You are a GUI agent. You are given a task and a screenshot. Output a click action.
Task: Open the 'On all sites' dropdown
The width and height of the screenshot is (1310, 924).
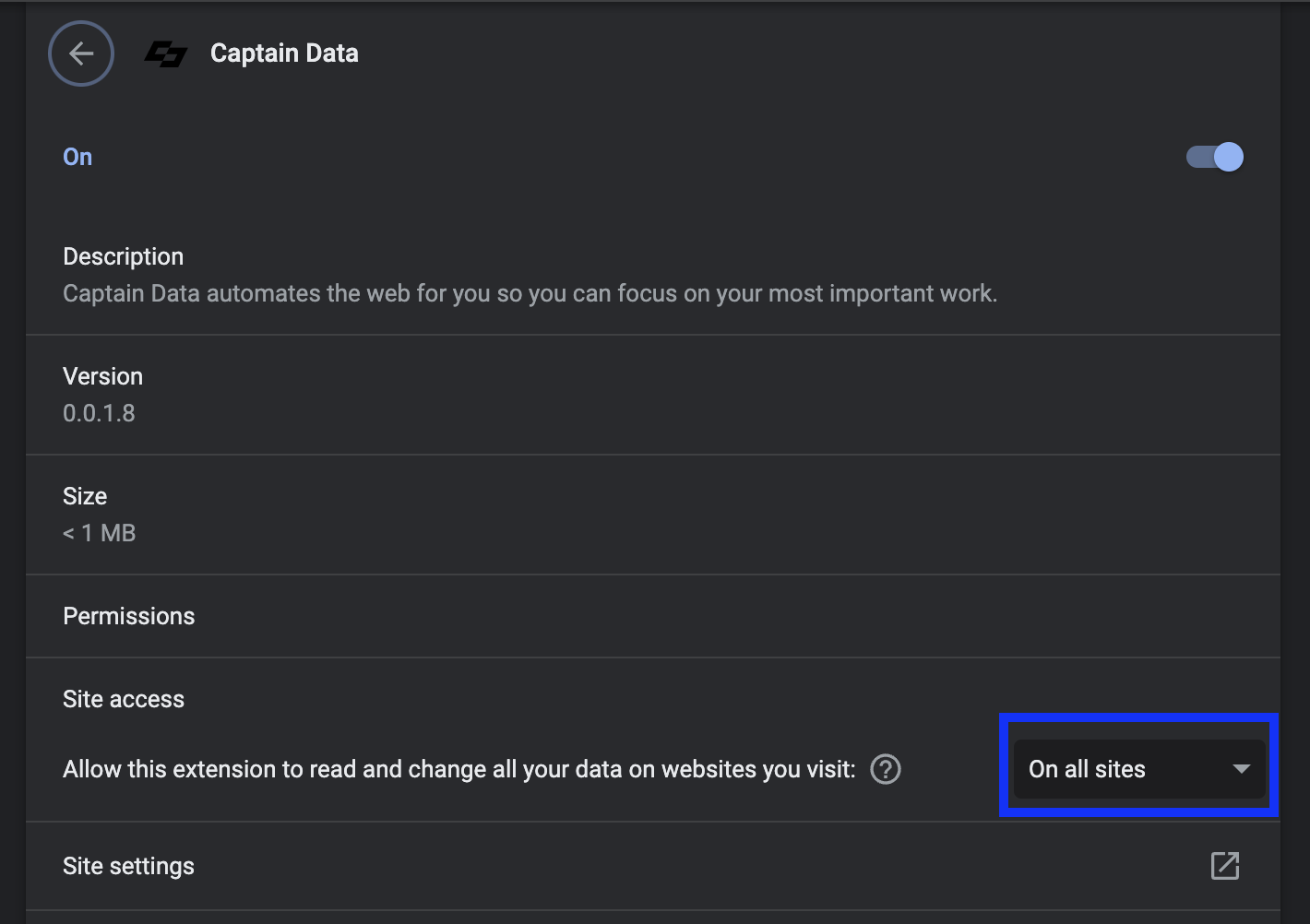point(1139,769)
